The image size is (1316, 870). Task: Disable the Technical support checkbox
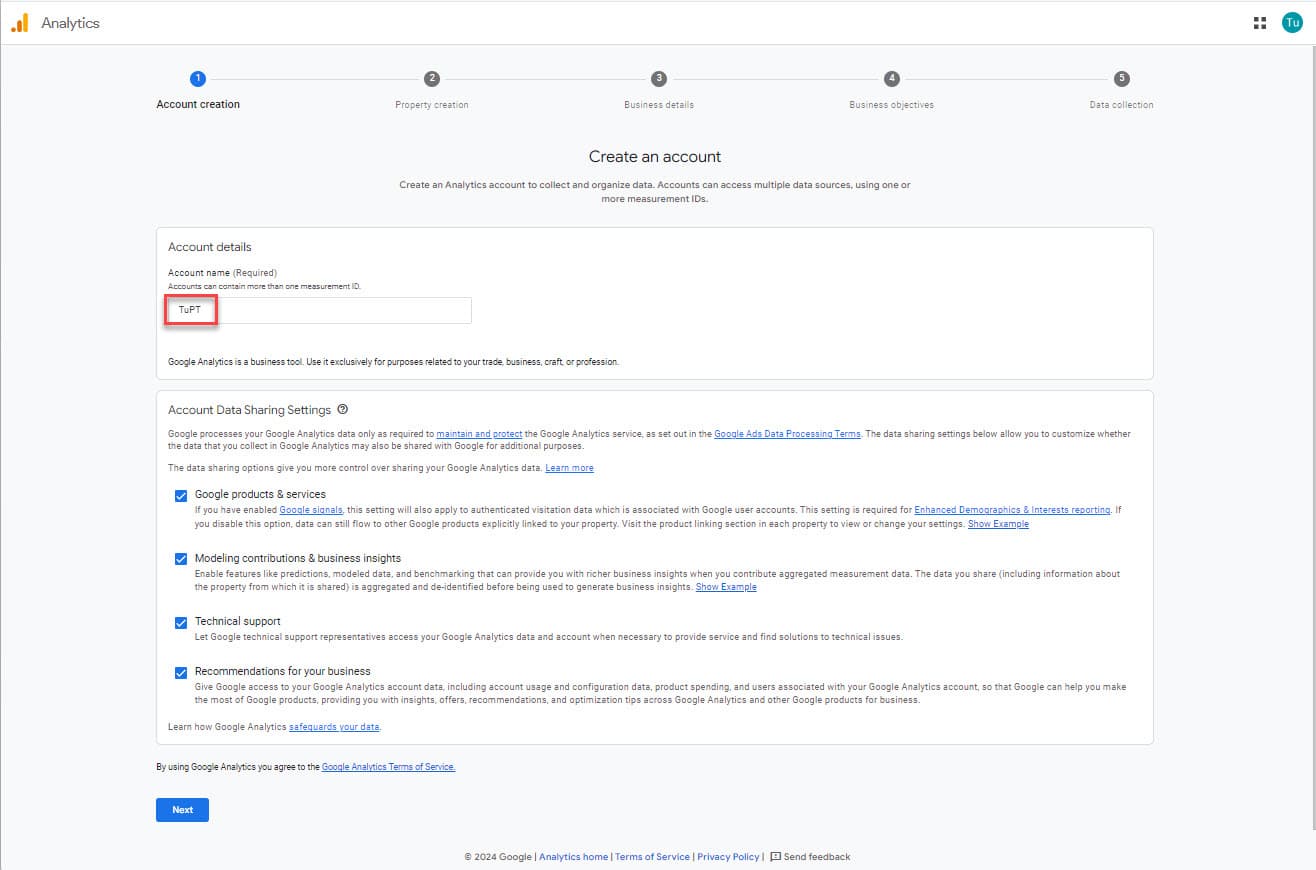(x=181, y=622)
